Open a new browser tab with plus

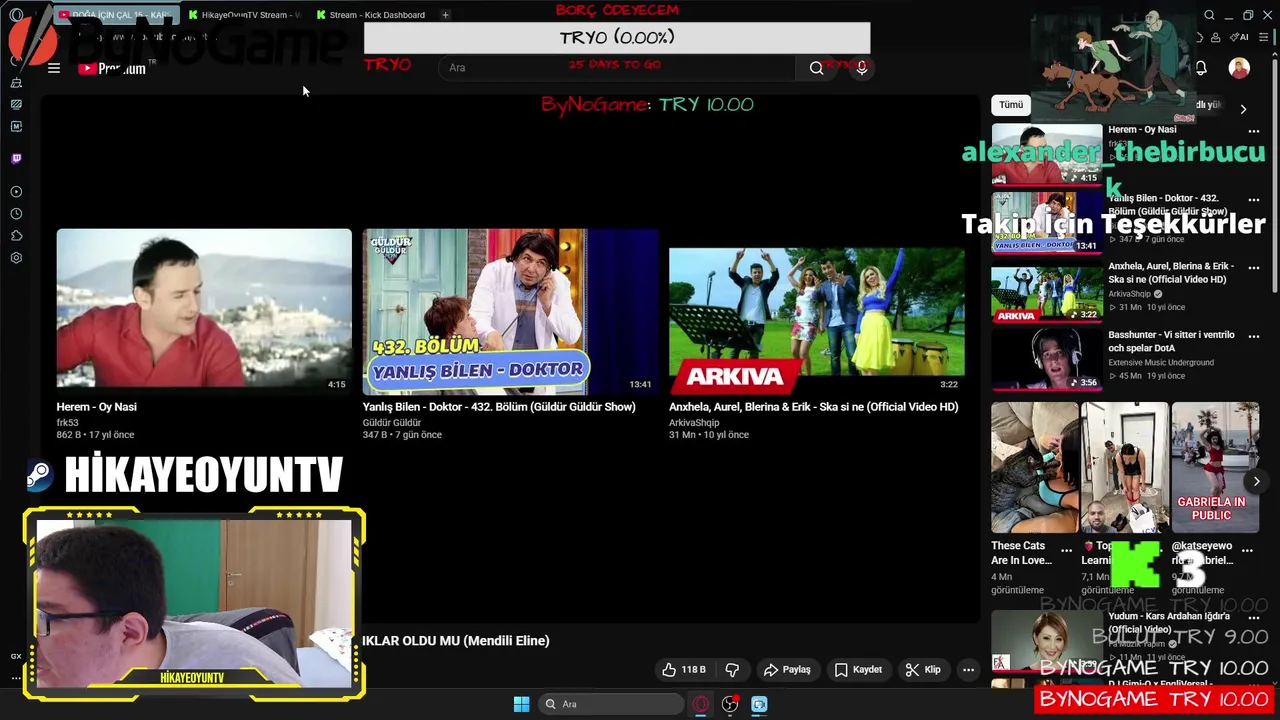445,15
